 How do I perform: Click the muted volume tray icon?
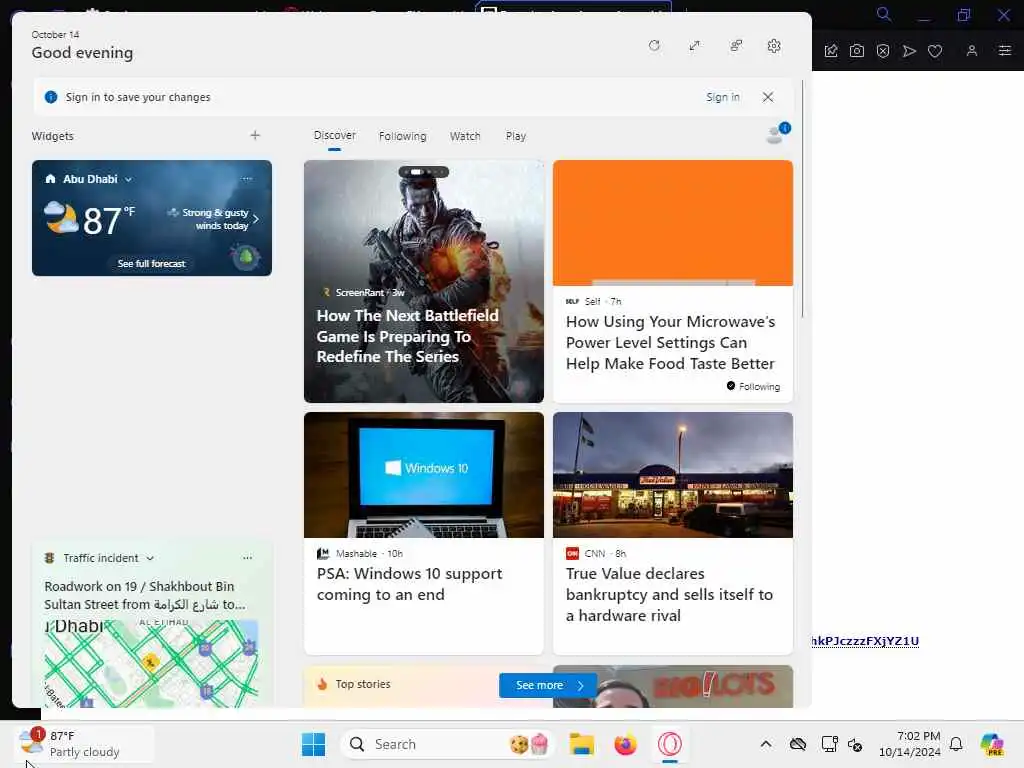pos(855,744)
